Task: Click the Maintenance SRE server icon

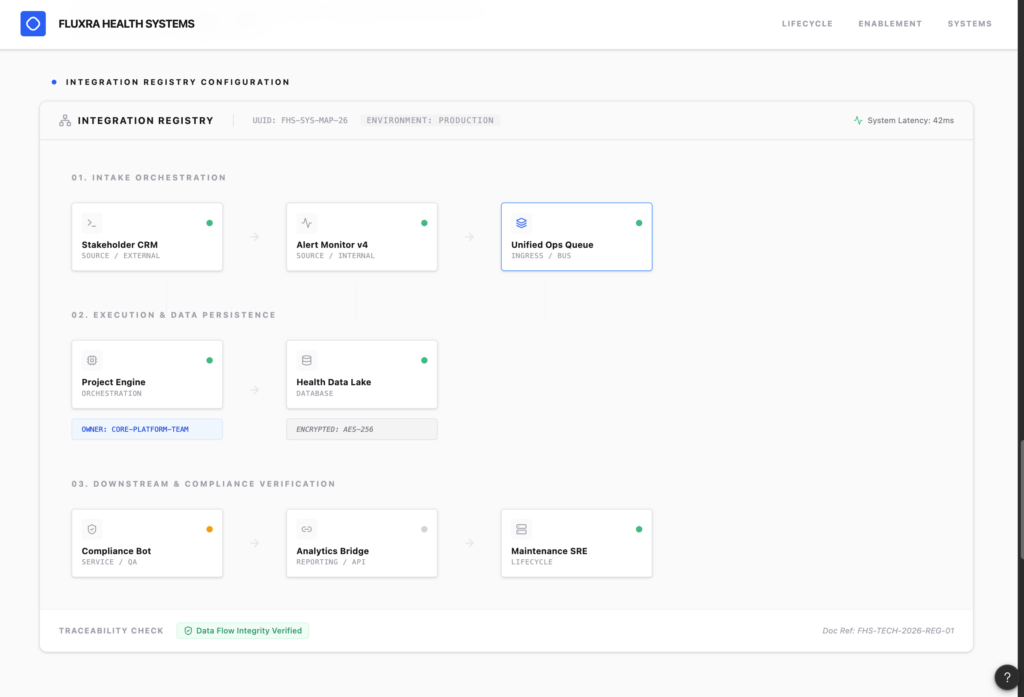Action: (521, 529)
